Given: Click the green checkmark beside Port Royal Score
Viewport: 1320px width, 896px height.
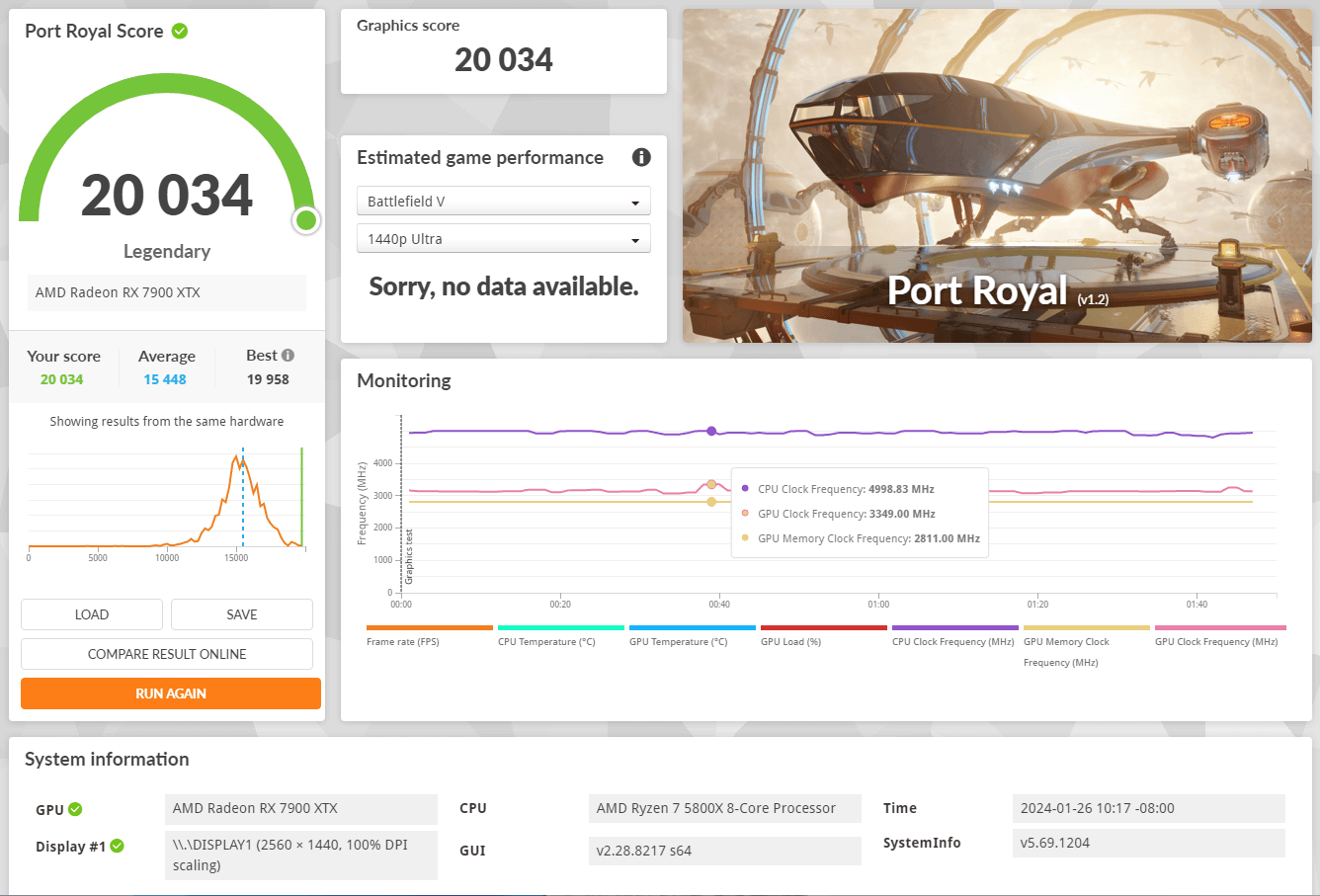Looking at the screenshot, I should [180, 31].
